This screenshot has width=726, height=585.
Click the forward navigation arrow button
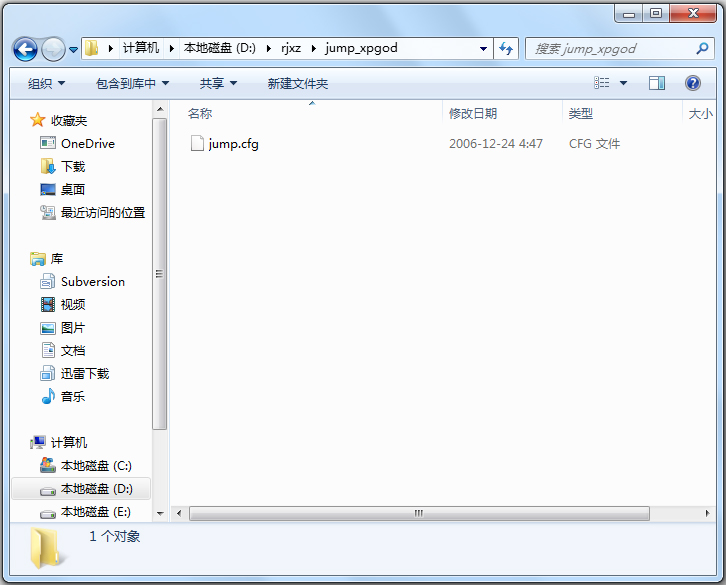point(53,49)
